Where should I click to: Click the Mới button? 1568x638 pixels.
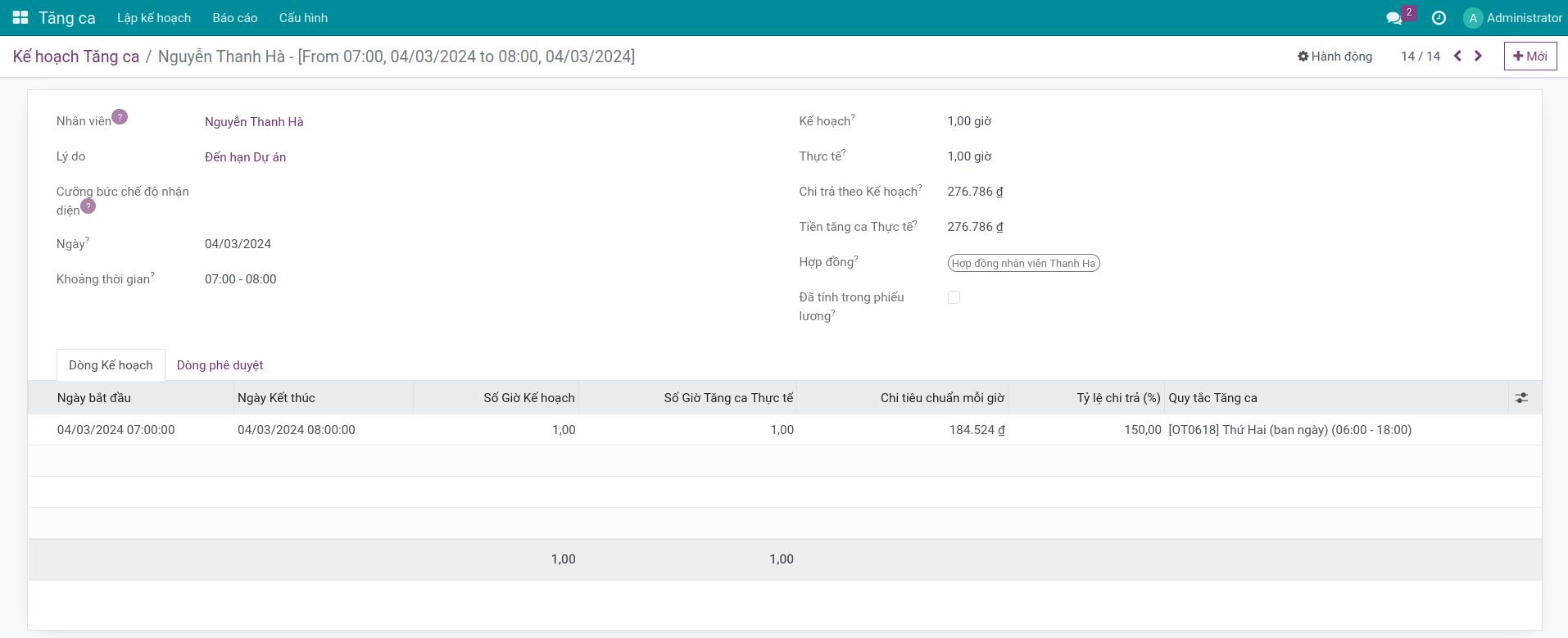pyautogui.click(x=1530, y=57)
